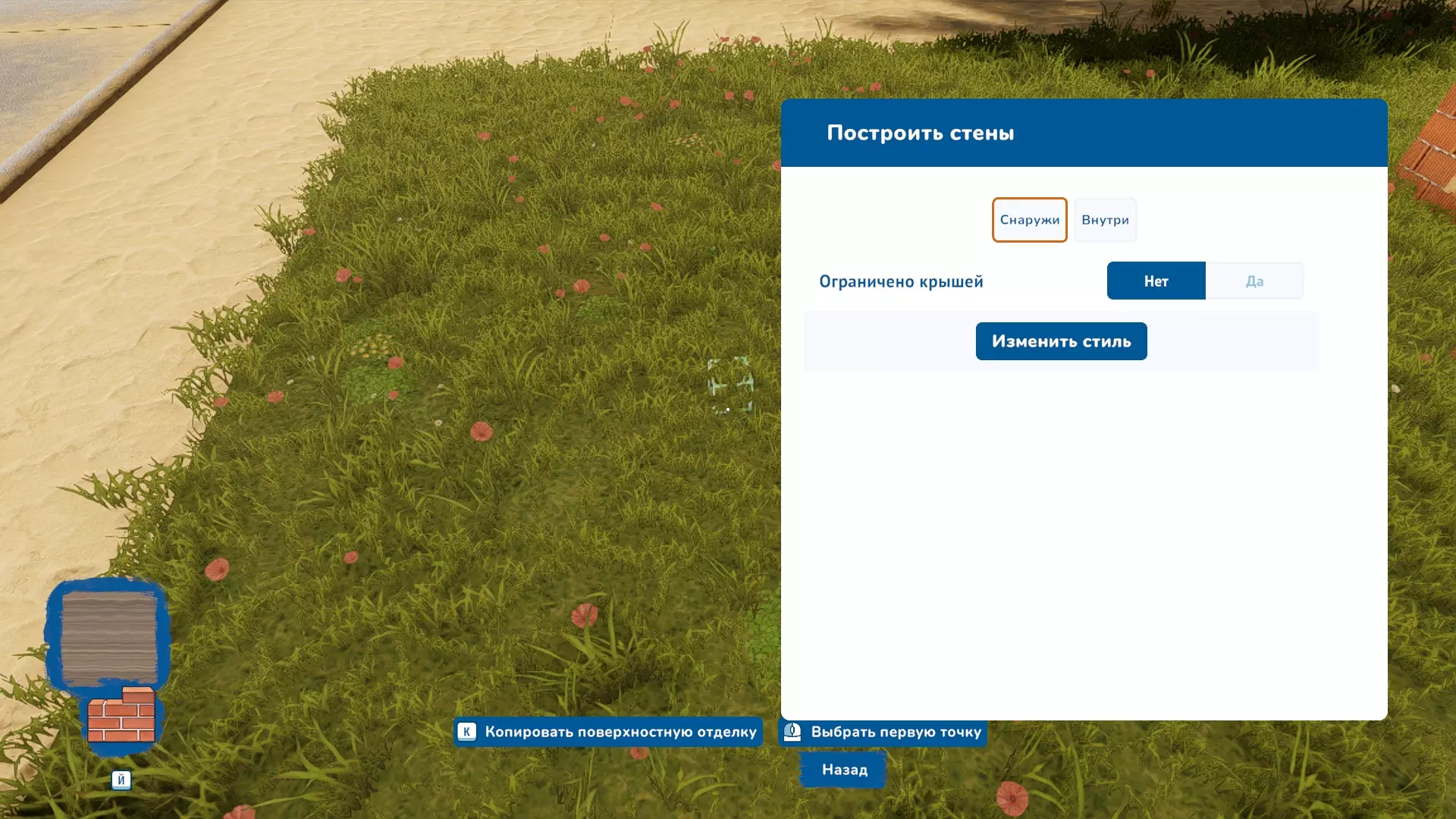Click 'Копировать поверхностную отделку' hint

click(x=620, y=732)
